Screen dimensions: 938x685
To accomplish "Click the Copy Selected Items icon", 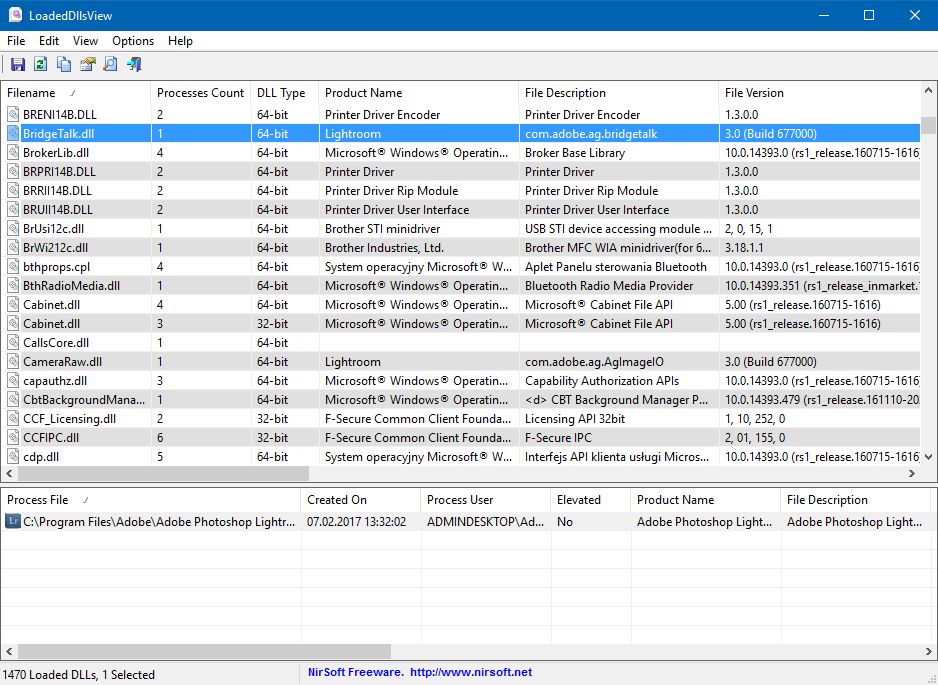I will (64, 65).
